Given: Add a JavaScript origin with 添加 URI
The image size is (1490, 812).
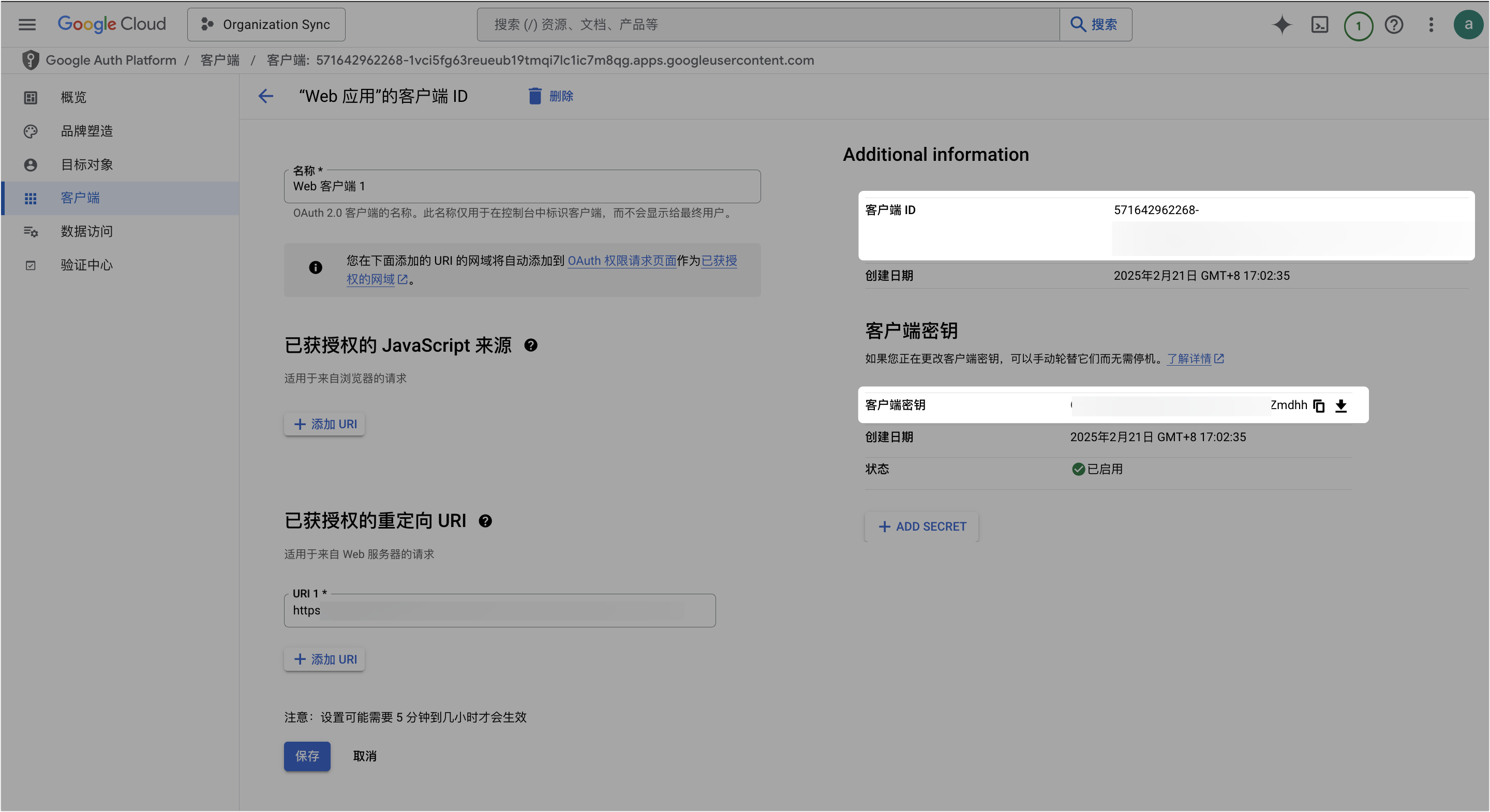Looking at the screenshot, I should [324, 424].
